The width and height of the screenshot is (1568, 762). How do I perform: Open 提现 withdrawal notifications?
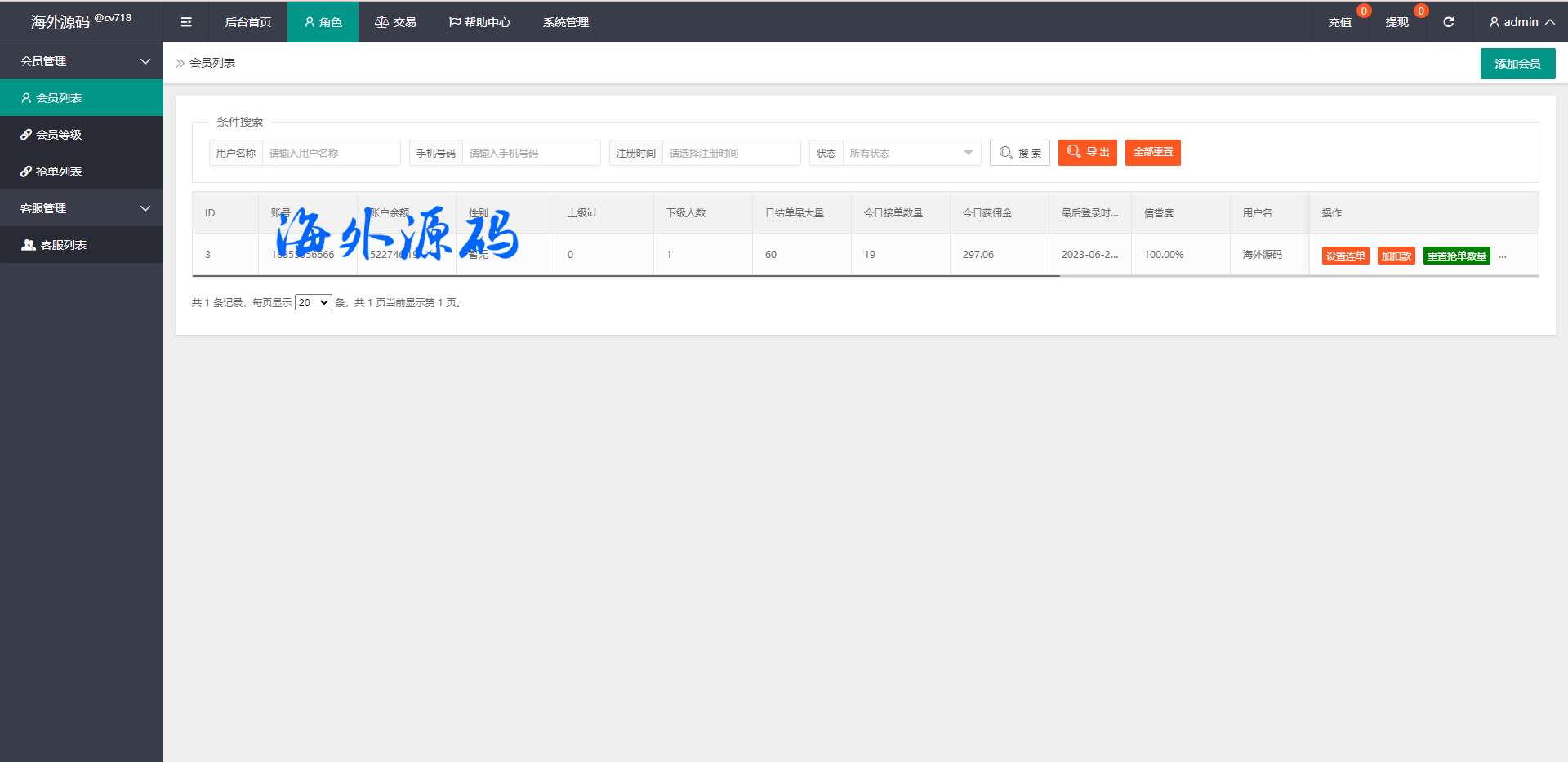(1396, 22)
